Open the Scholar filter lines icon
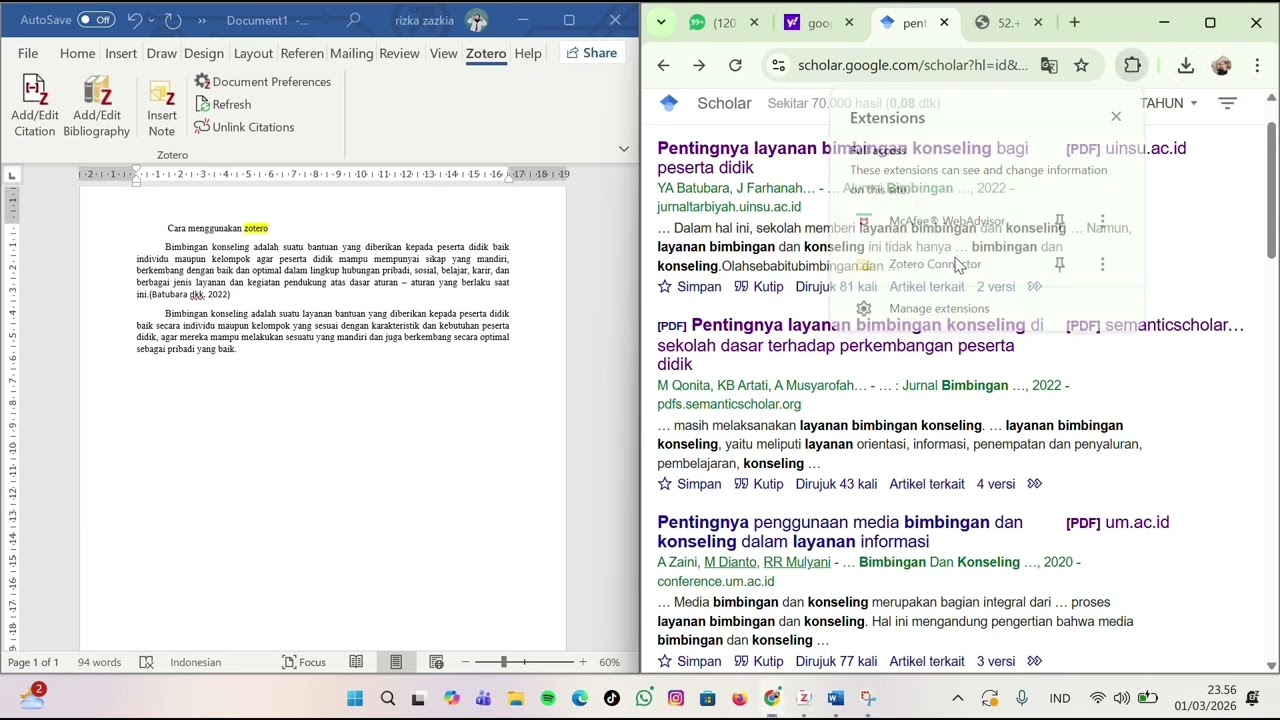 1228,103
